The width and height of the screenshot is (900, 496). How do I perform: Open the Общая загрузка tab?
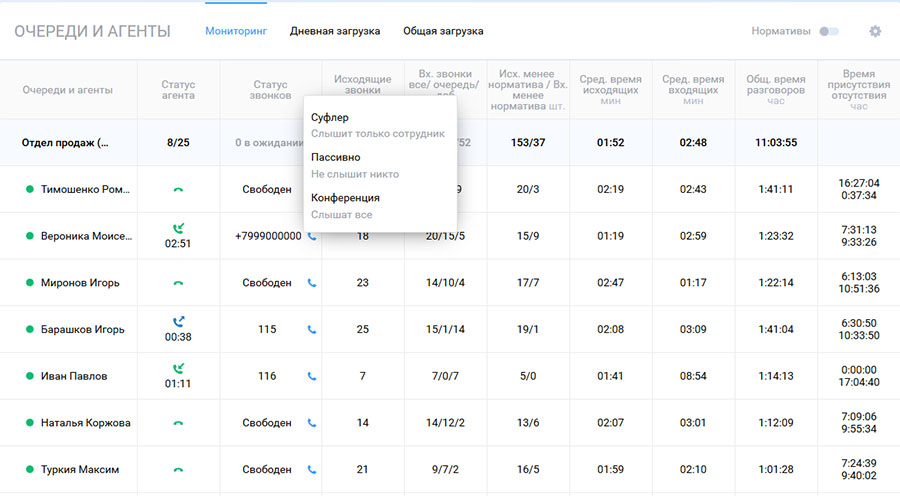click(443, 31)
